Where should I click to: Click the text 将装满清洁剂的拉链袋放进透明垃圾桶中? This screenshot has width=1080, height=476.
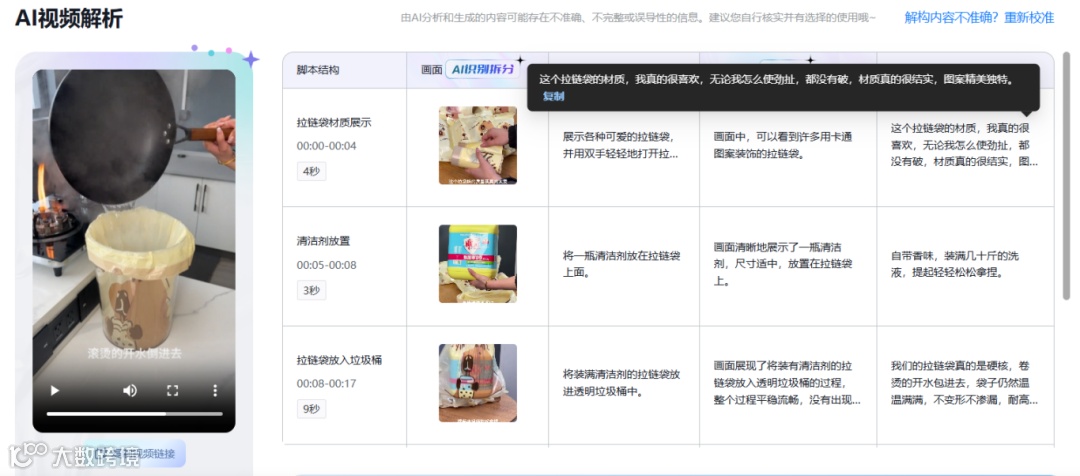[x=621, y=384]
